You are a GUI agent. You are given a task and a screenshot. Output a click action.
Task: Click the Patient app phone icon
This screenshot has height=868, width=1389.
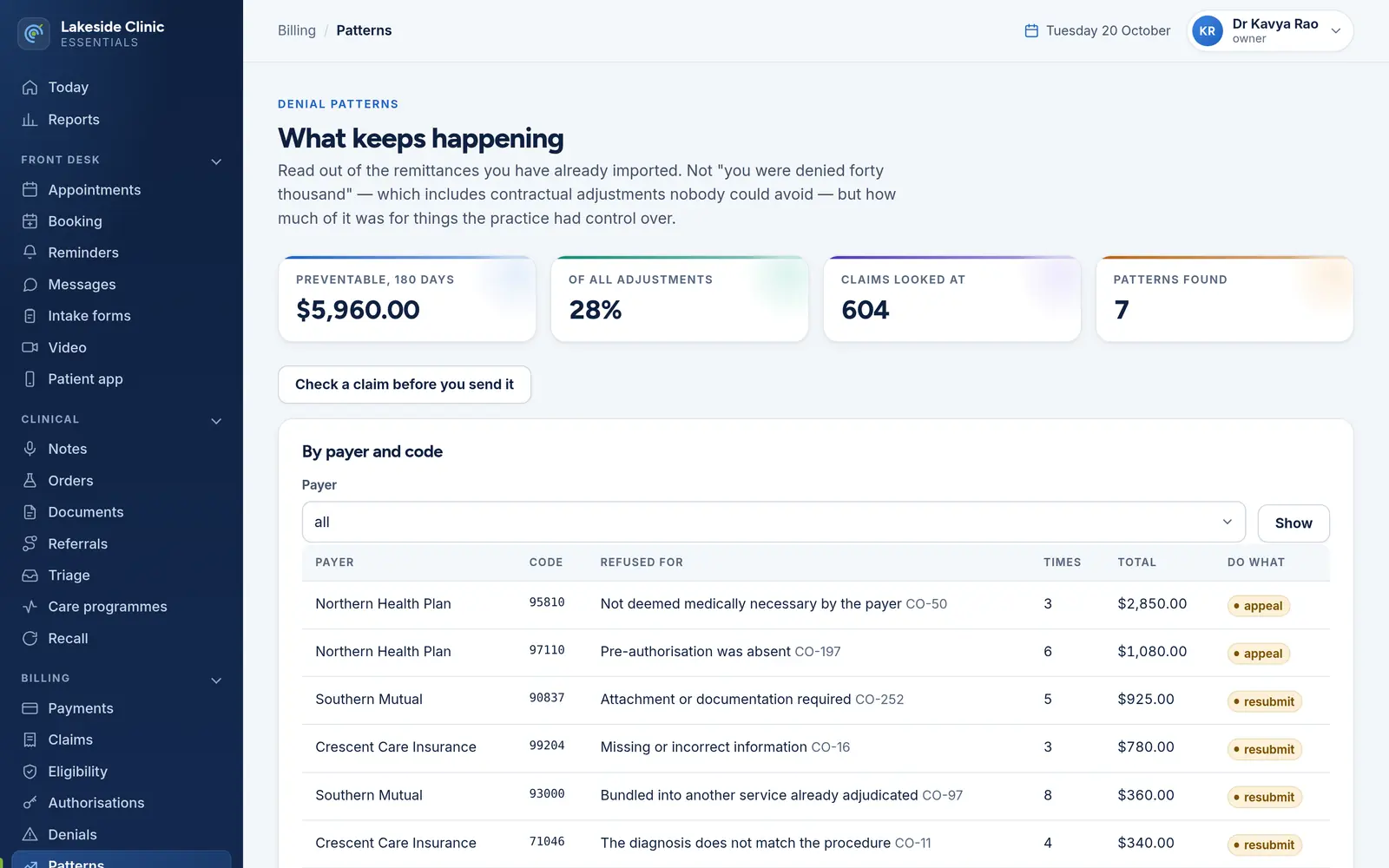click(30, 379)
